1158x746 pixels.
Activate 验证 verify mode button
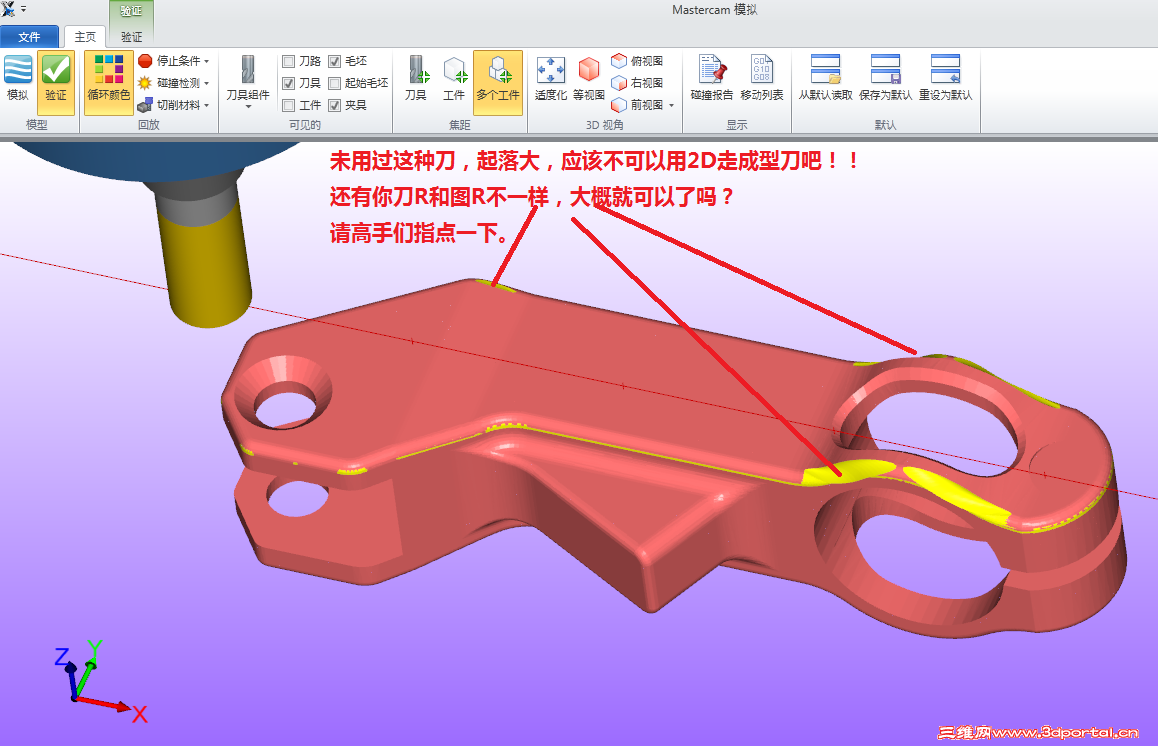[56, 81]
